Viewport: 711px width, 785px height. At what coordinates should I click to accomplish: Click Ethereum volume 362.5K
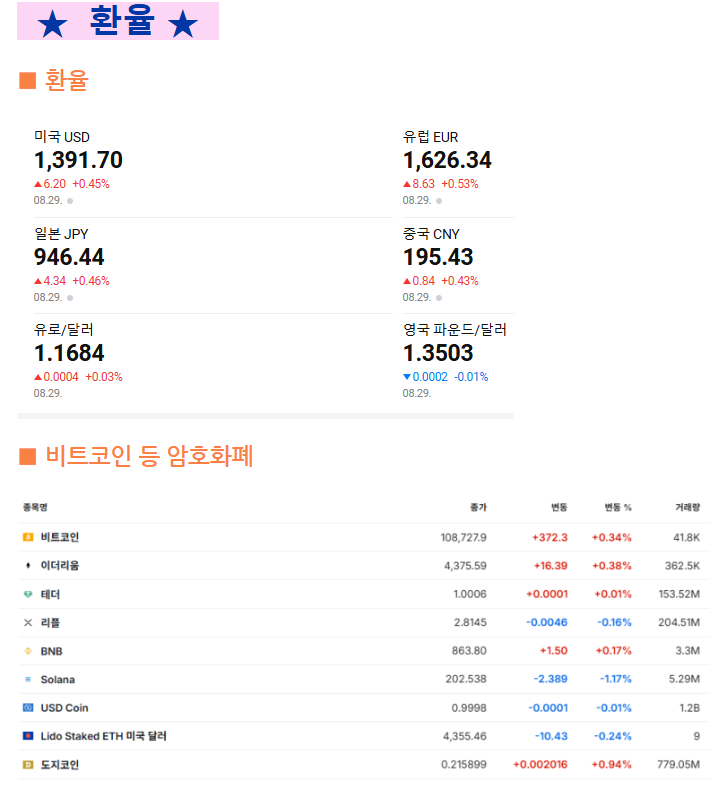click(682, 566)
